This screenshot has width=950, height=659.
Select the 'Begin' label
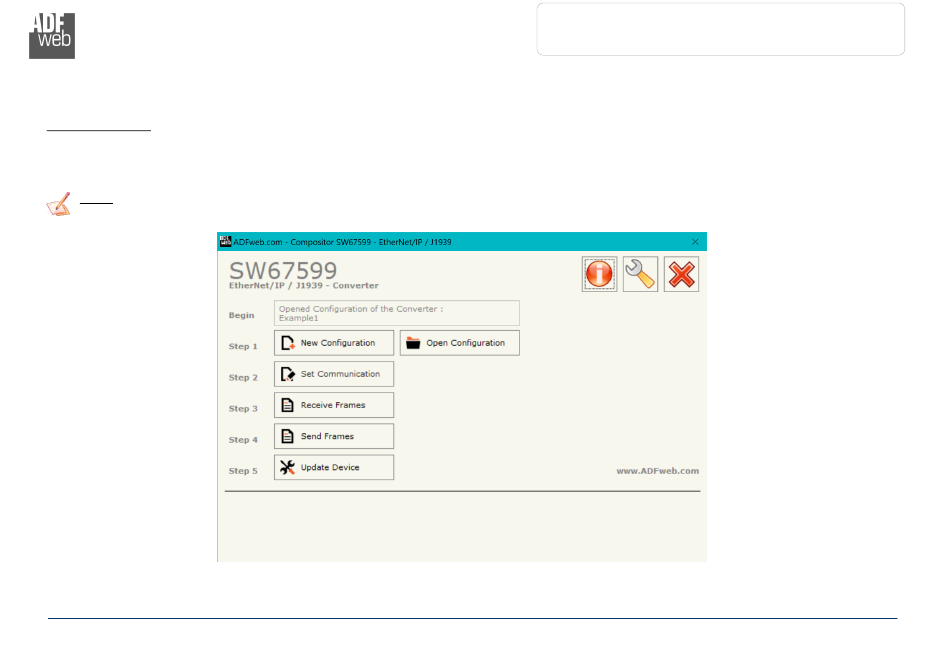click(241, 315)
